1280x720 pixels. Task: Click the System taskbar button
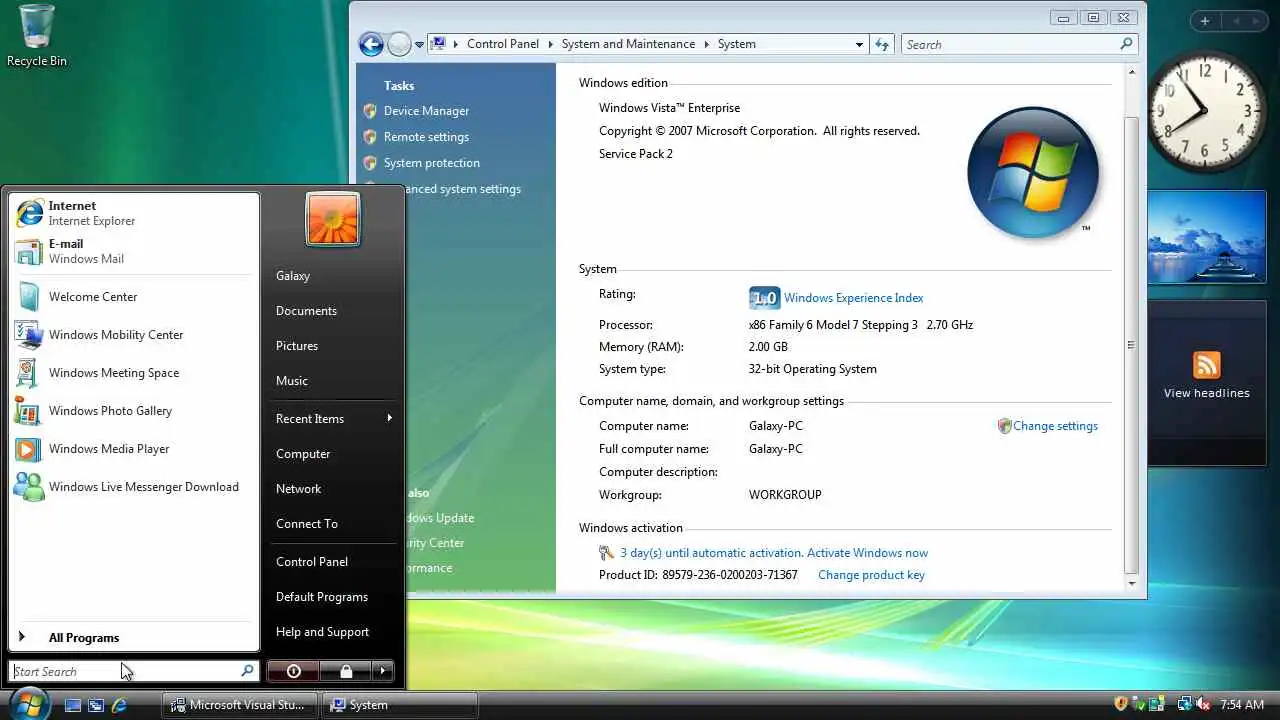pyautogui.click(x=400, y=705)
